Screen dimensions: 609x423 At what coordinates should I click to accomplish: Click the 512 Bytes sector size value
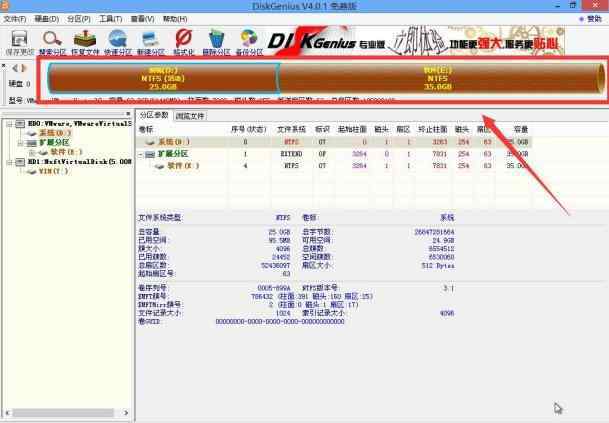click(438, 266)
